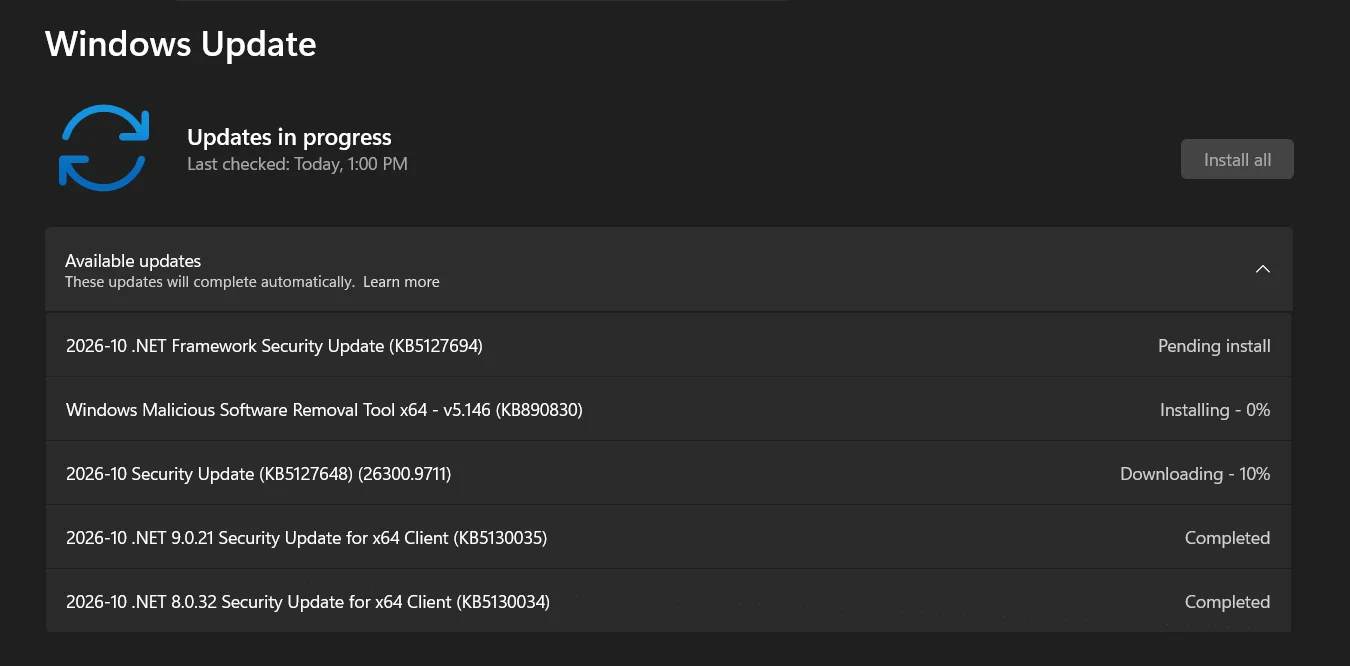The width and height of the screenshot is (1350, 666).
Task: Collapse the Available updates chevron
Action: coord(1262,269)
